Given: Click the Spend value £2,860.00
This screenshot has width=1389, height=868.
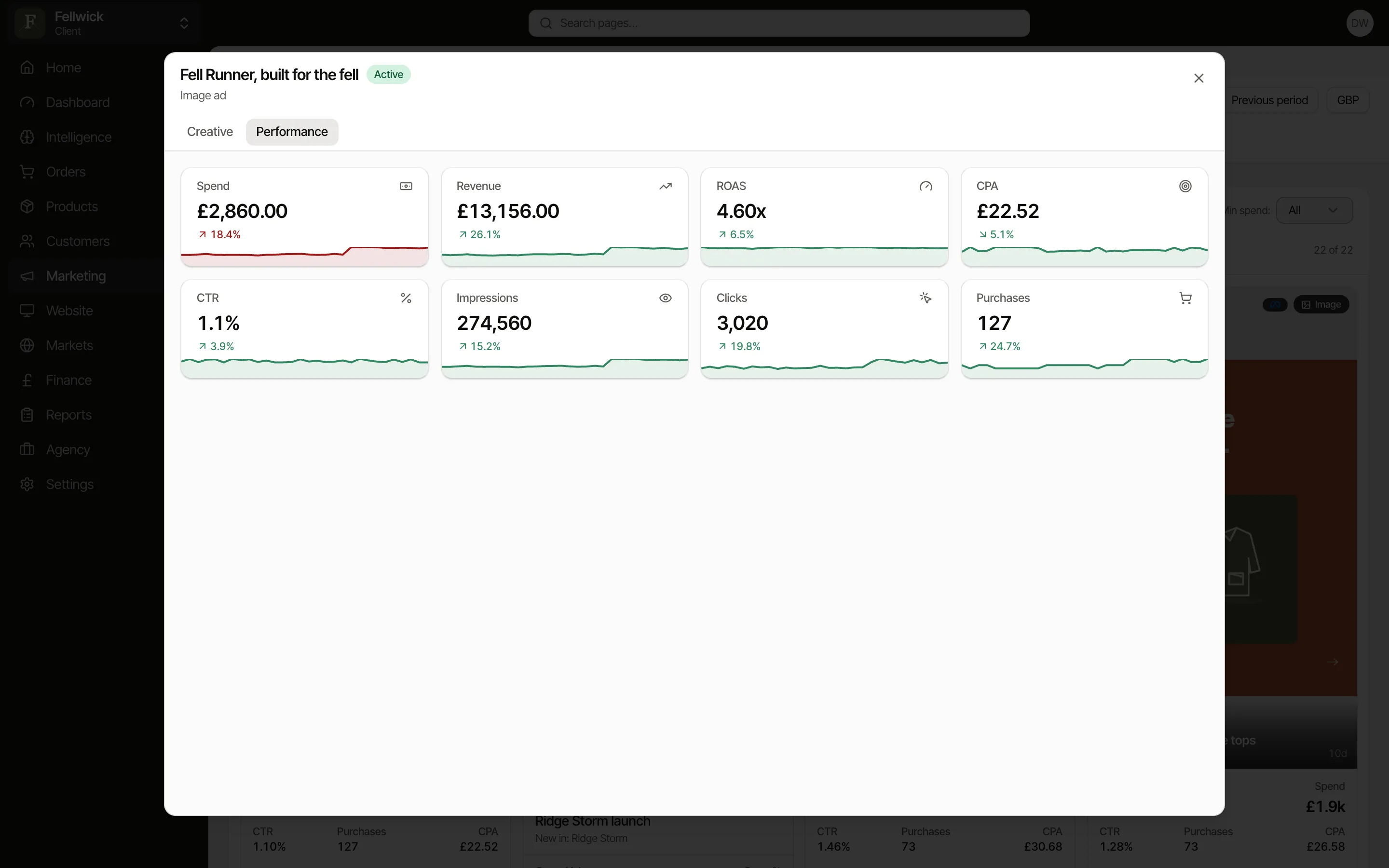Looking at the screenshot, I should pyautogui.click(x=242, y=211).
